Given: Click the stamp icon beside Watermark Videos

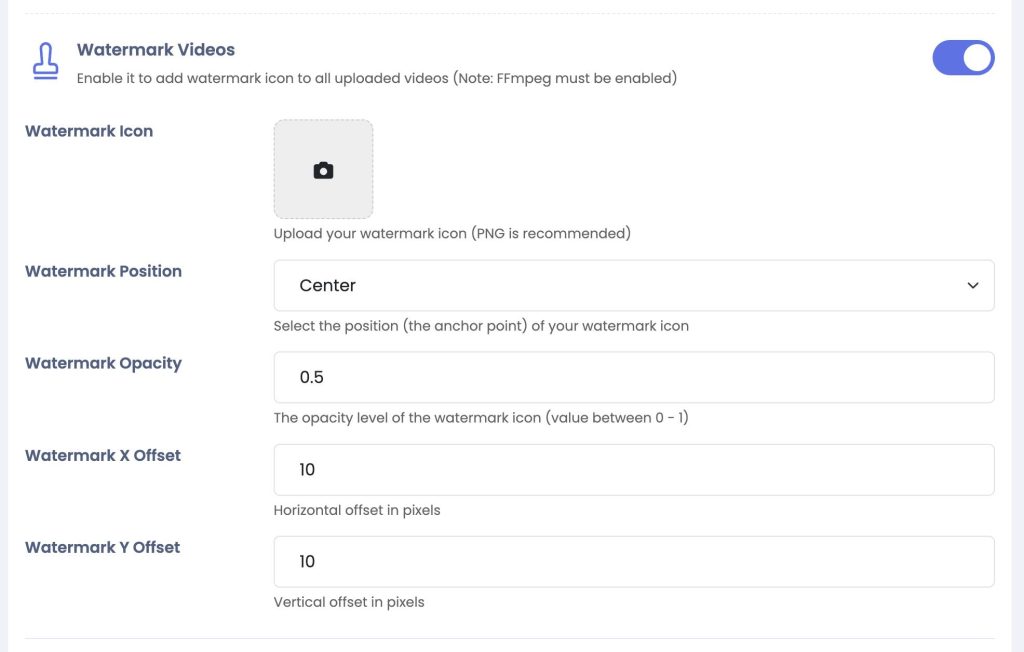Looking at the screenshot, I should click(x=46, y=61).
